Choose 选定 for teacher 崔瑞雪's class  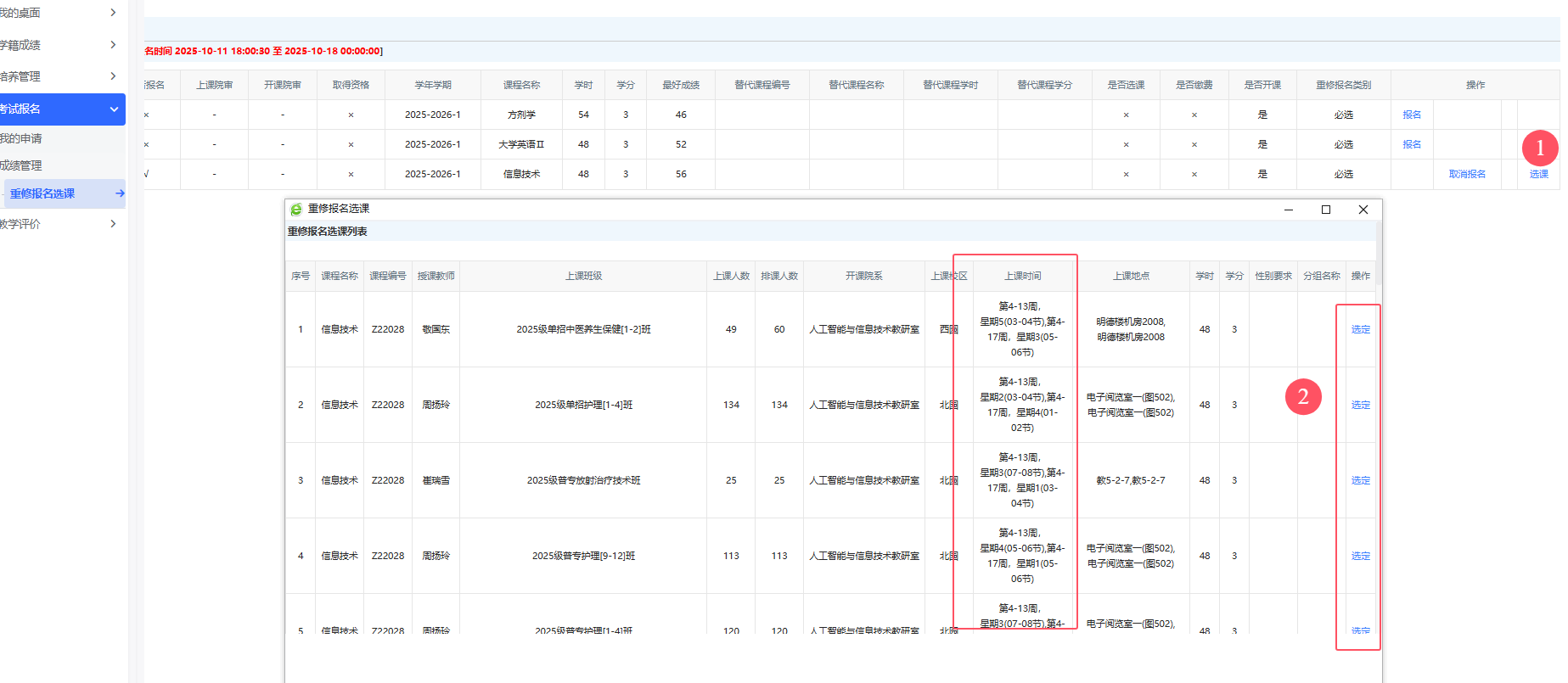pyautogui.click(x=1360, y=480)
